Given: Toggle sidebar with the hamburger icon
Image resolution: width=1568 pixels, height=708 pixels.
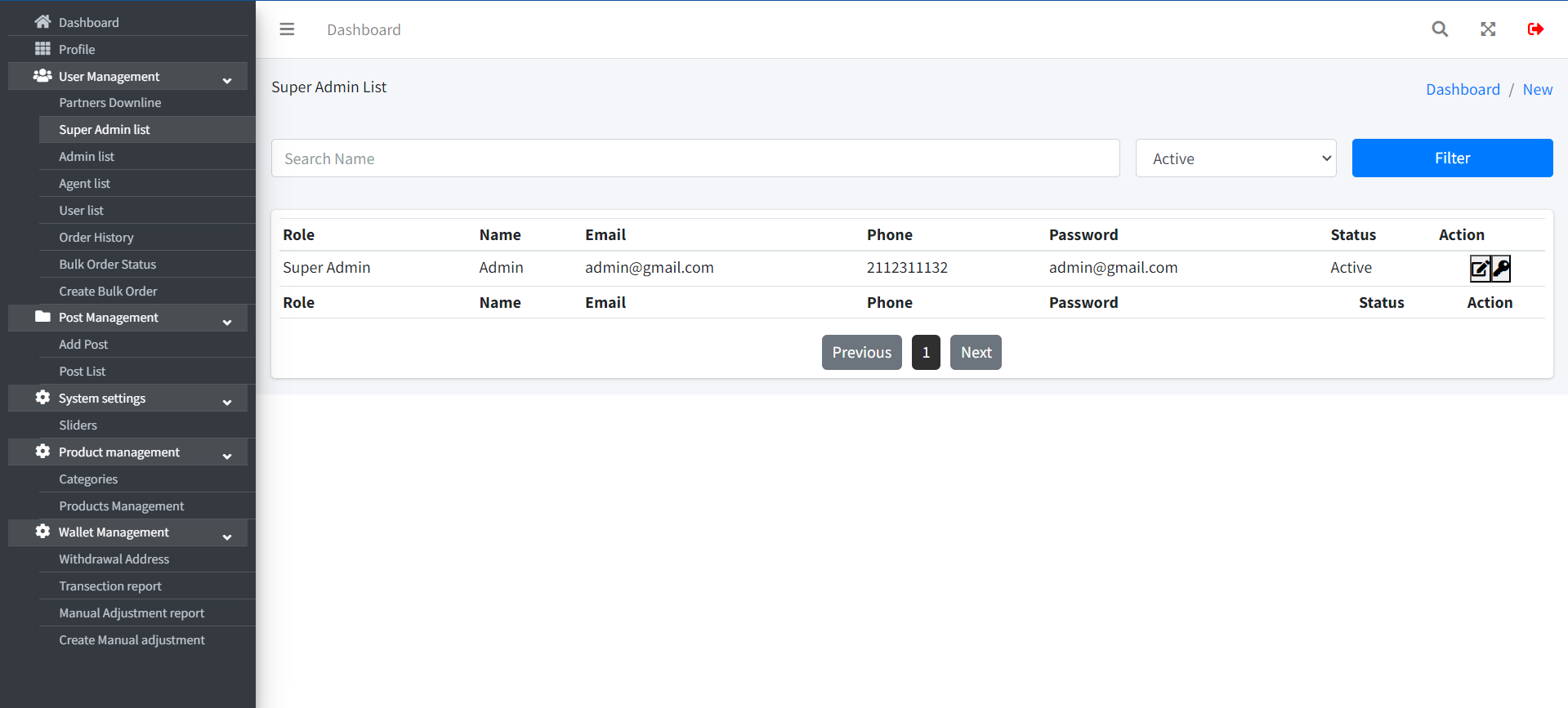Looking at the screenshot, I should tap(287, 29).
